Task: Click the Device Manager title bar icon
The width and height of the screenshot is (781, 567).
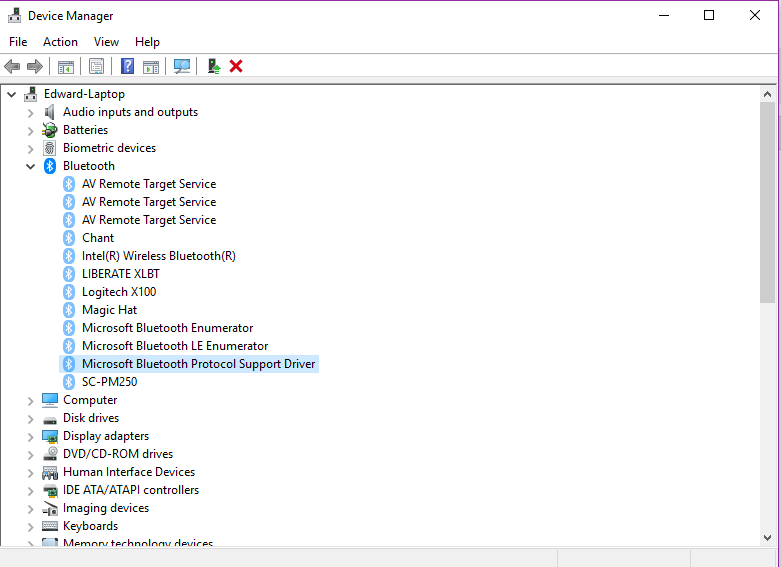Action: click(14, 15)
